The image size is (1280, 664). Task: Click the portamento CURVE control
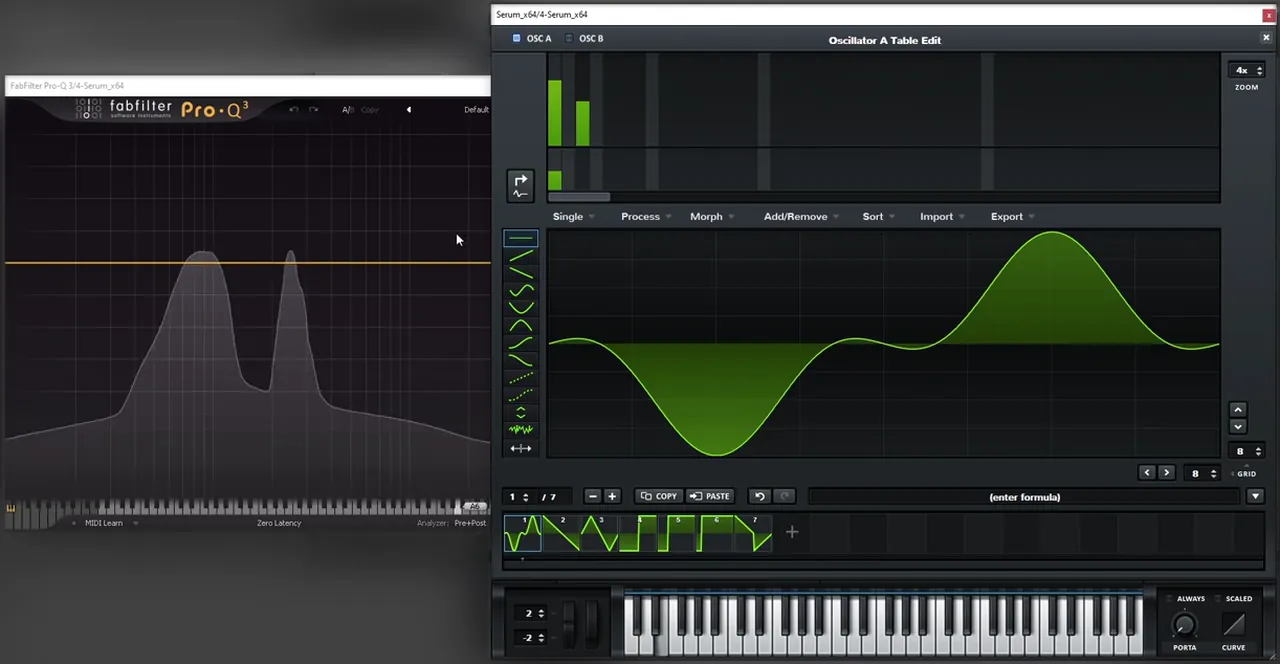(x=1233, y=625)
